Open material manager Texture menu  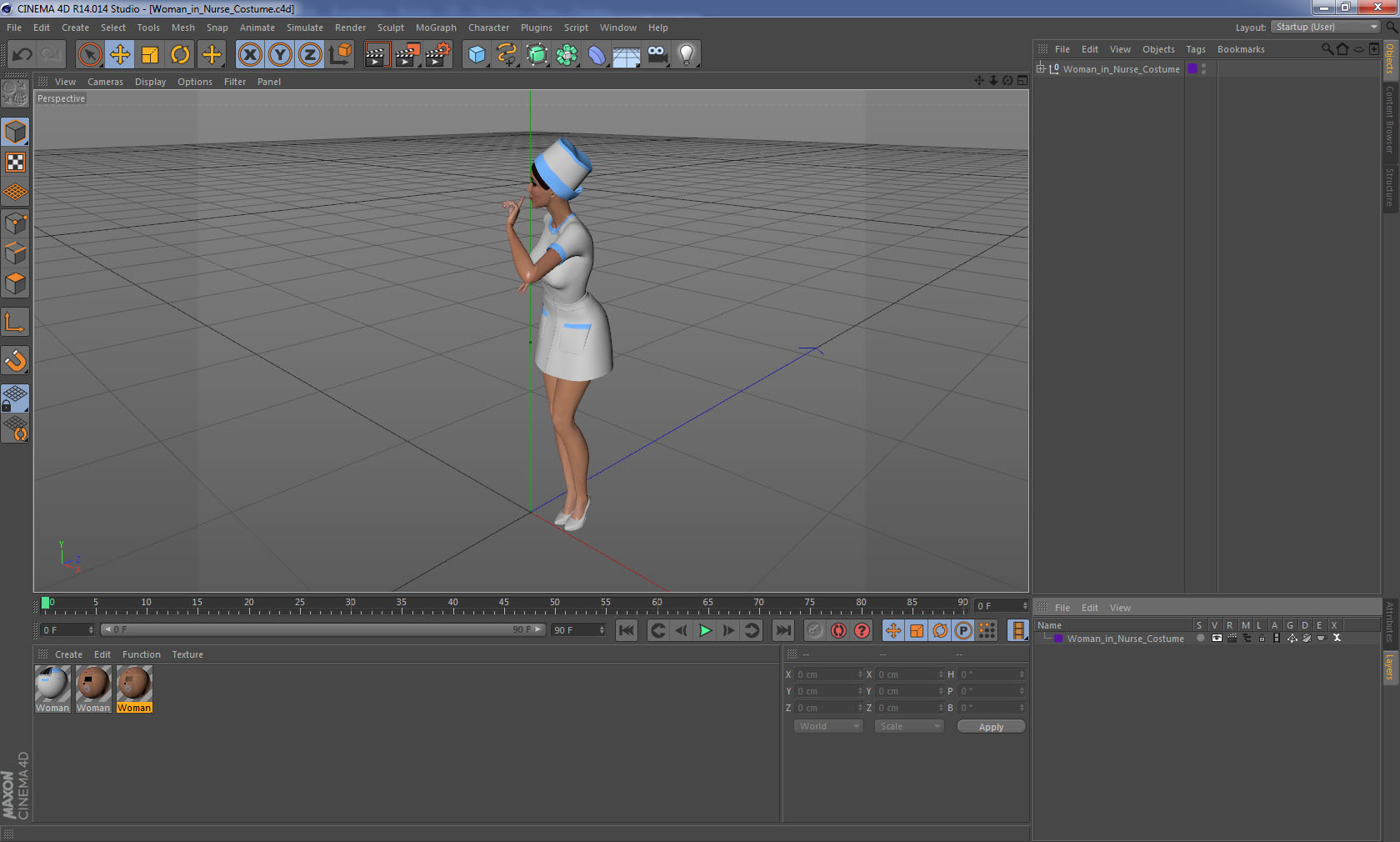pyautogui.click(x=187, y=654)
